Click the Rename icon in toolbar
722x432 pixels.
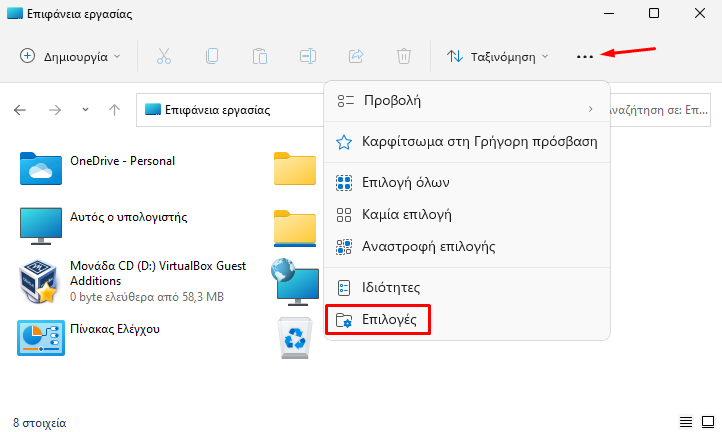click(x=308, y=56)
